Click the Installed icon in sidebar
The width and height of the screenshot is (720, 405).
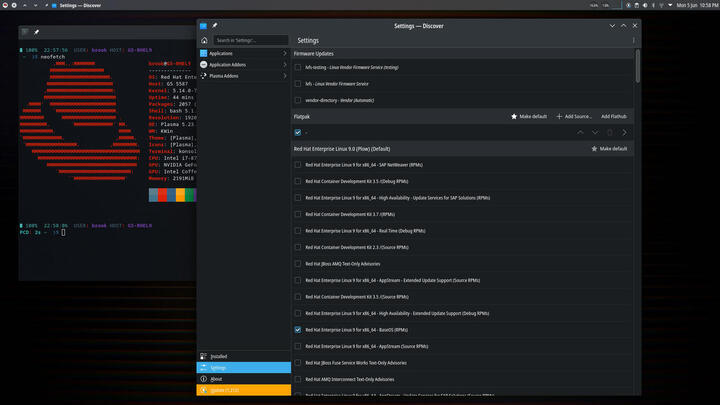tap(203, 356)
